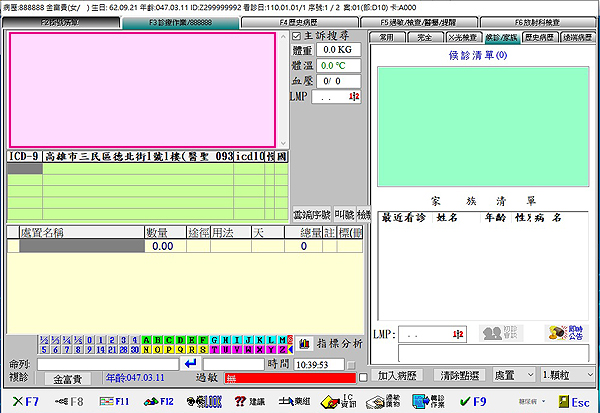The width and height of the screenshot is (600, 413).
Task: Toggle the 主訴搜尋 checkbox
Action: pos(295,35)
